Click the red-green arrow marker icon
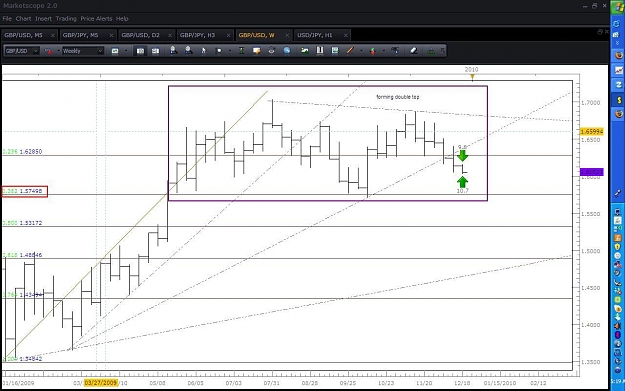 point(373,51)
